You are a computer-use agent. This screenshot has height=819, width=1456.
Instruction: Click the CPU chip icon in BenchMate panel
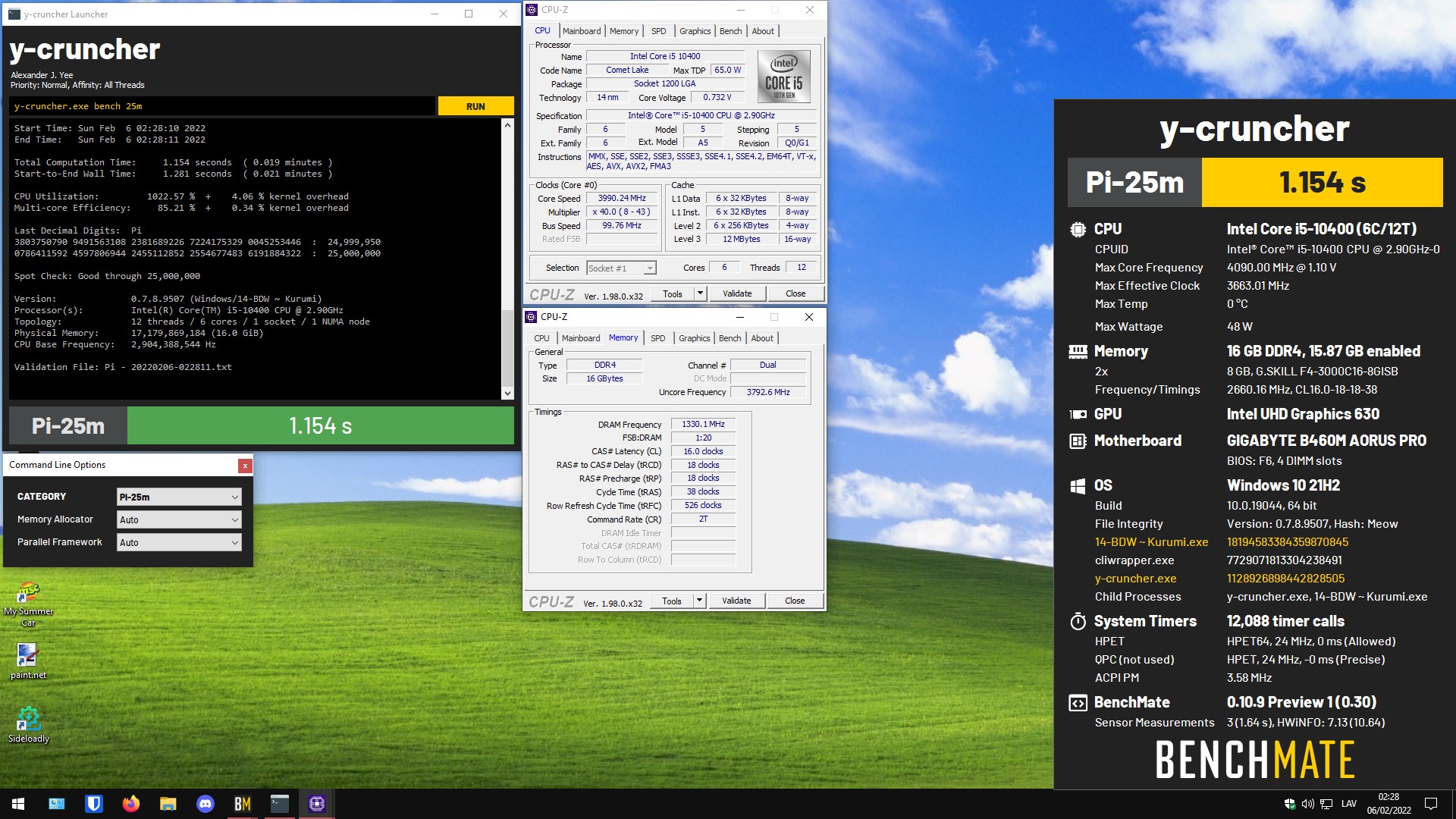(x=1078, y=229)
